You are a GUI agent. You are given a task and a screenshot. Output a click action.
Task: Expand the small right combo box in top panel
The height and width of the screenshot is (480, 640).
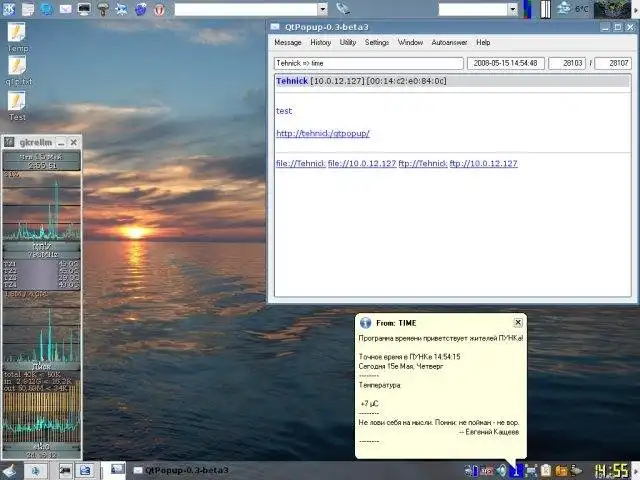513,9
